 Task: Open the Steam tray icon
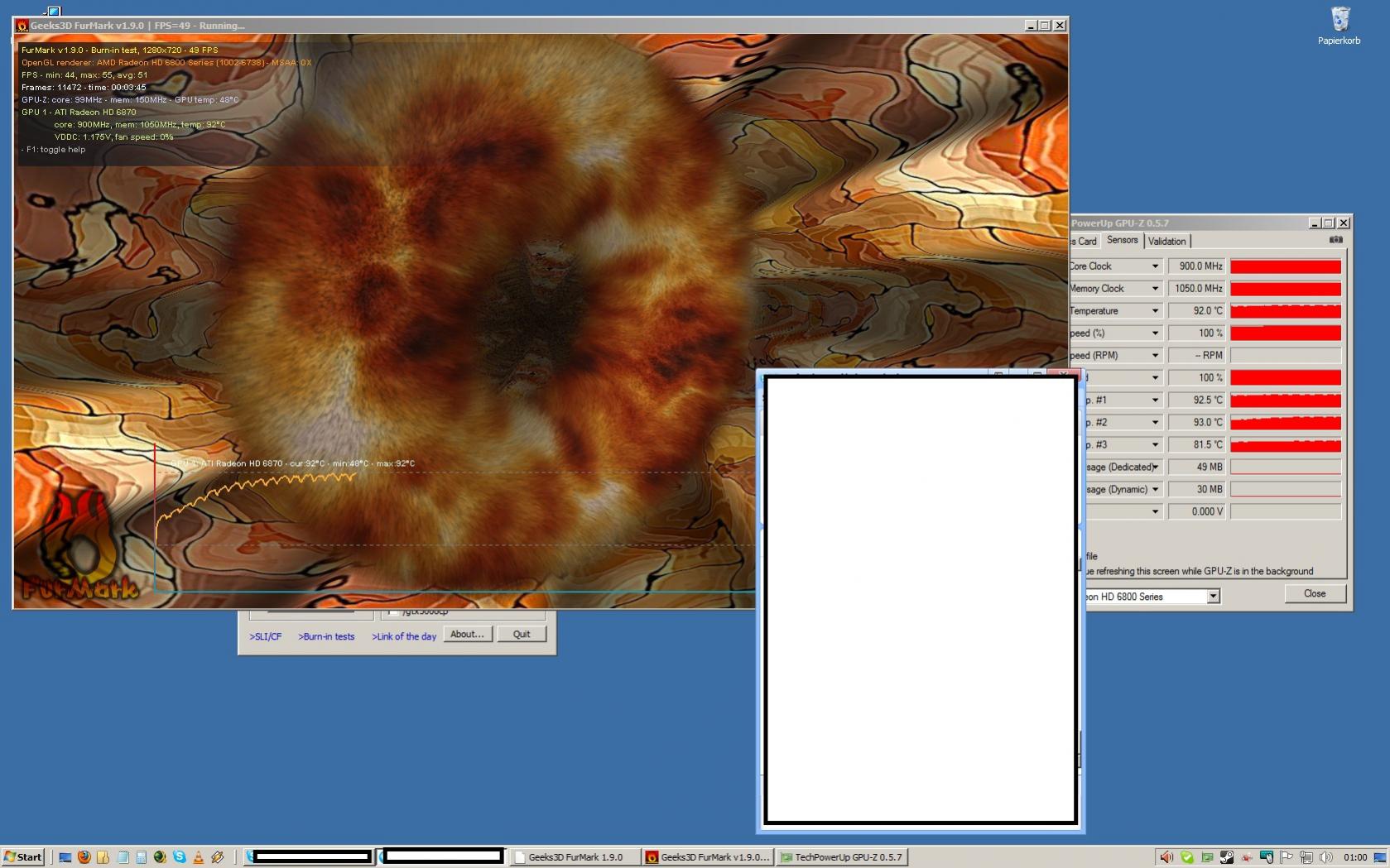point(1227,857)
